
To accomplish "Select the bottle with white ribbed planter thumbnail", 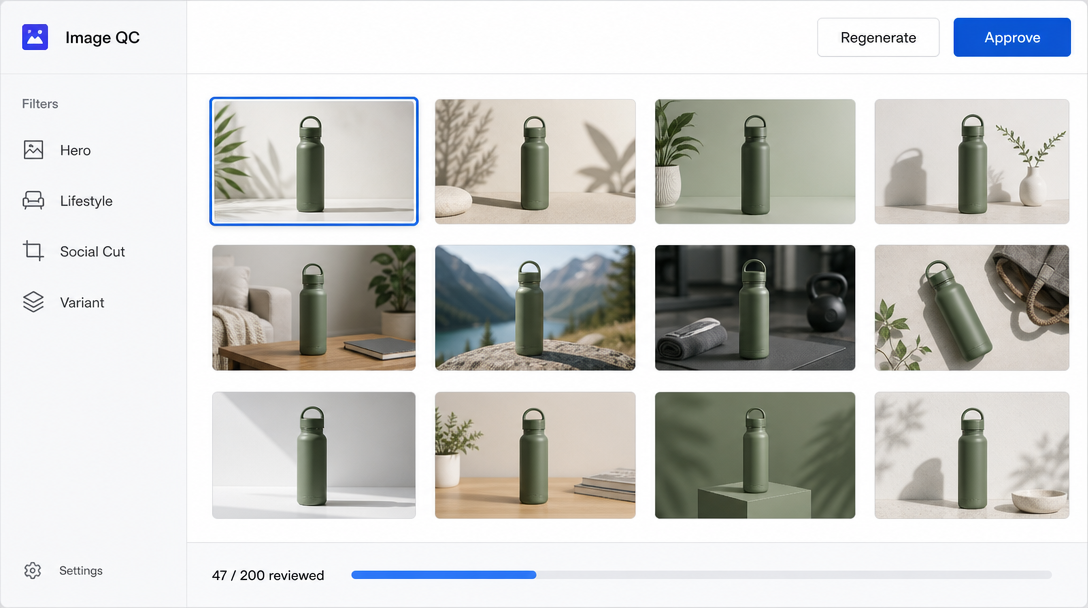I will click(755, 161).
